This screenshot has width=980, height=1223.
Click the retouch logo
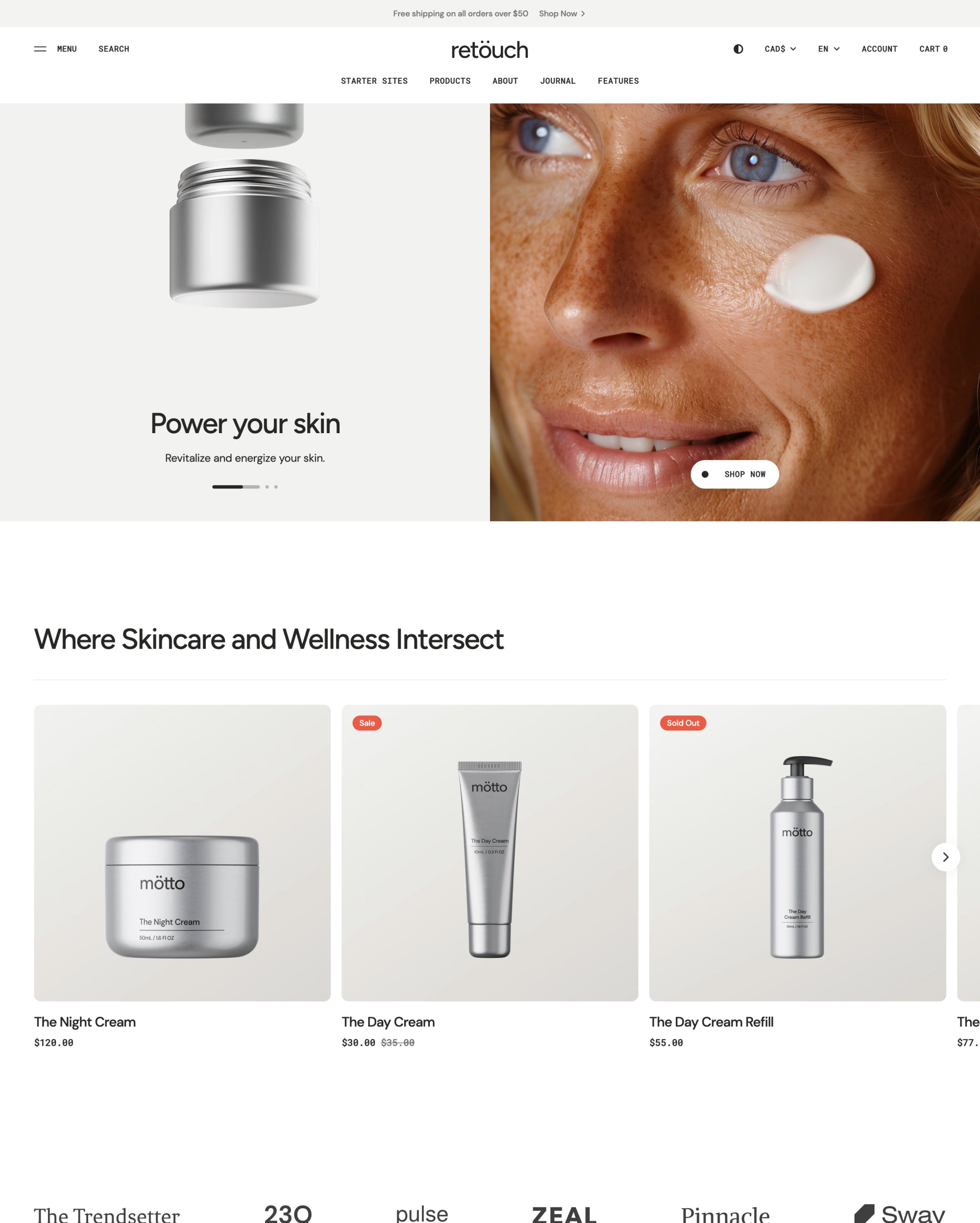(490, 49)
